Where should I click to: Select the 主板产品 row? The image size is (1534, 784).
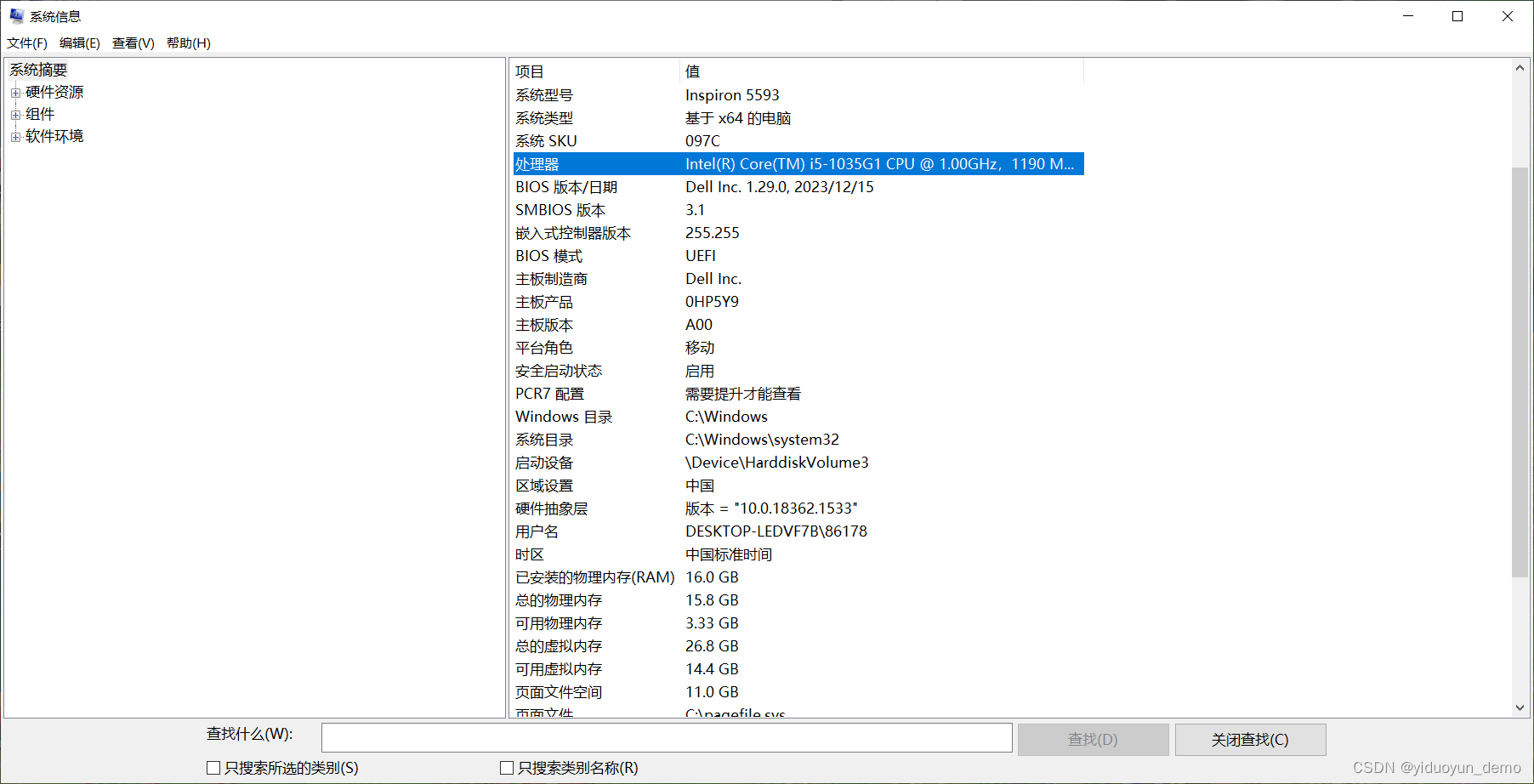[x=798, y=302]
